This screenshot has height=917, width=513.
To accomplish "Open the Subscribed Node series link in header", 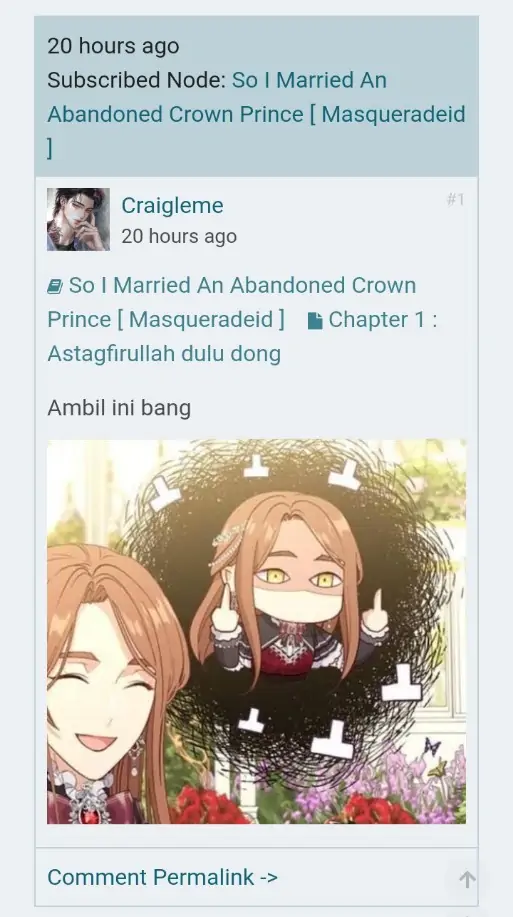I will (x=256, y=114).
